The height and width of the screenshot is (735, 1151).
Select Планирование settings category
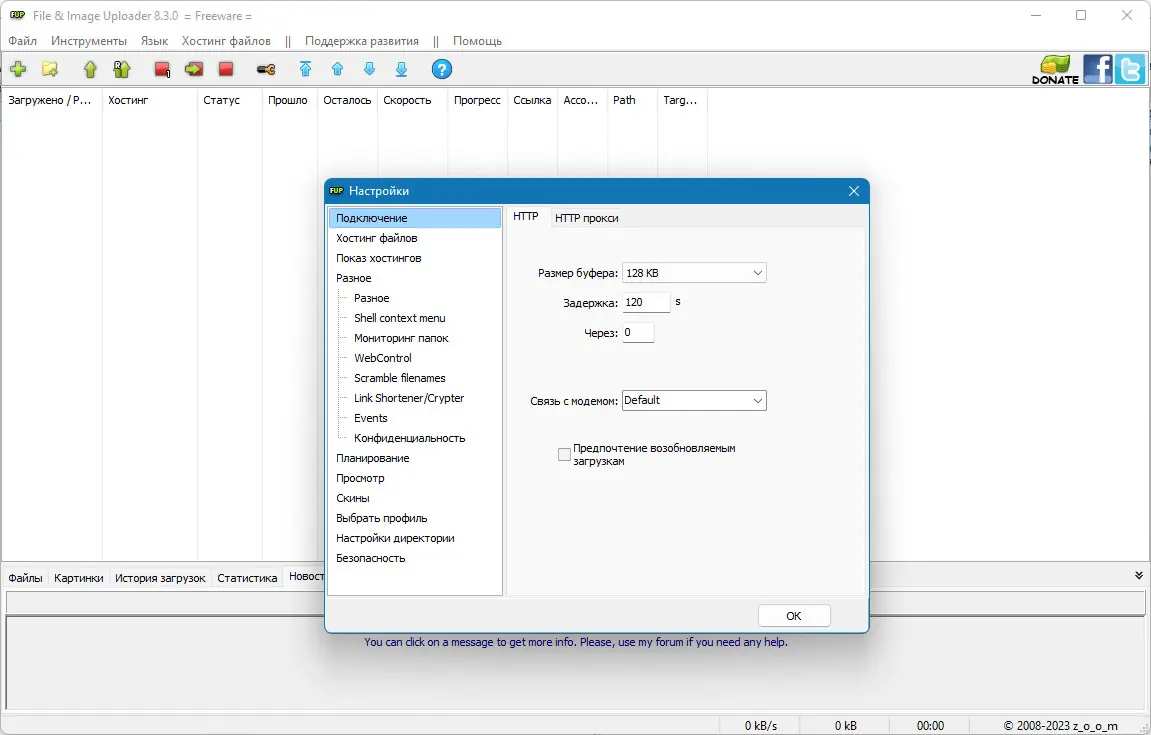(373, 458)
